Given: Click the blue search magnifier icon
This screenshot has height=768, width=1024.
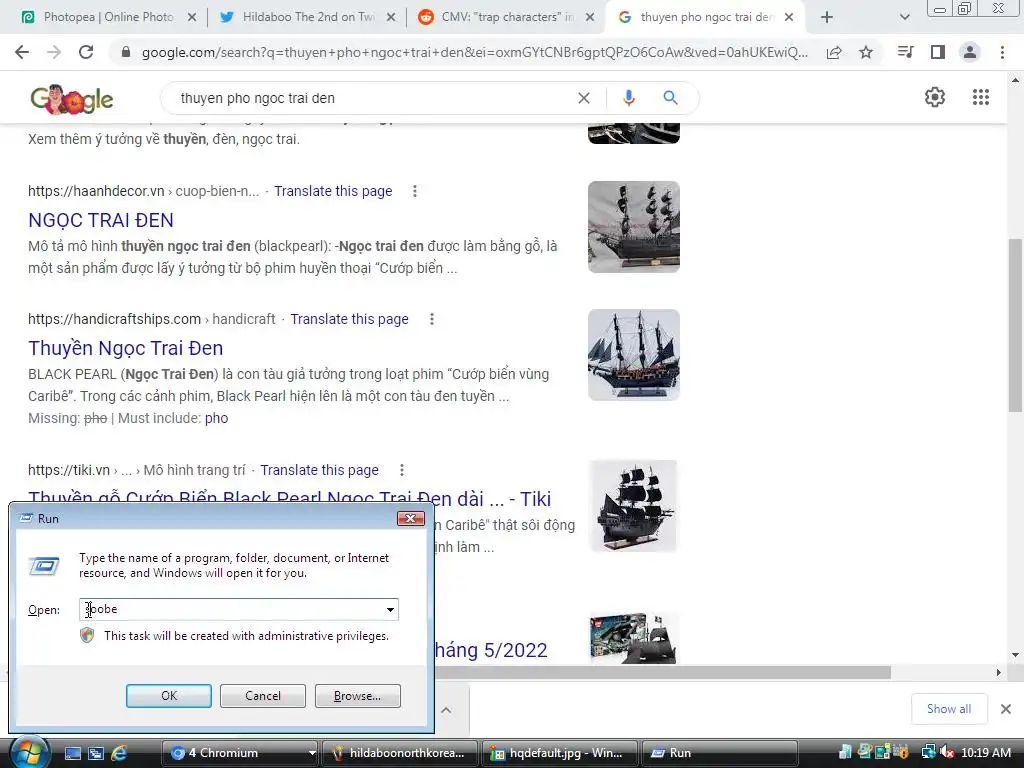Looking at the screenshot, I should click(x=670, y=98).
